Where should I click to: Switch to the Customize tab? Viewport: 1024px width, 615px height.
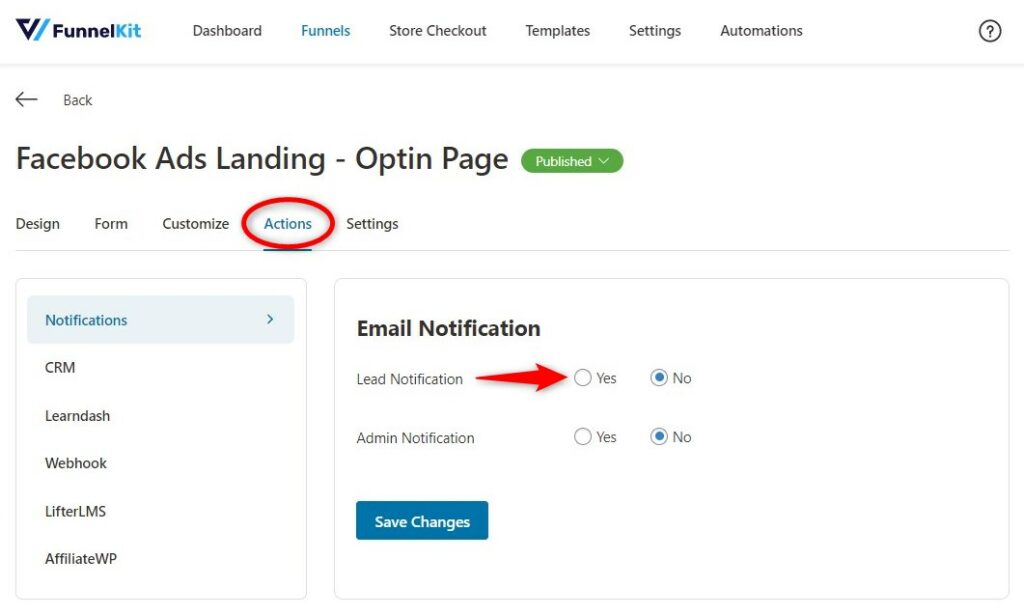(196, 224)
